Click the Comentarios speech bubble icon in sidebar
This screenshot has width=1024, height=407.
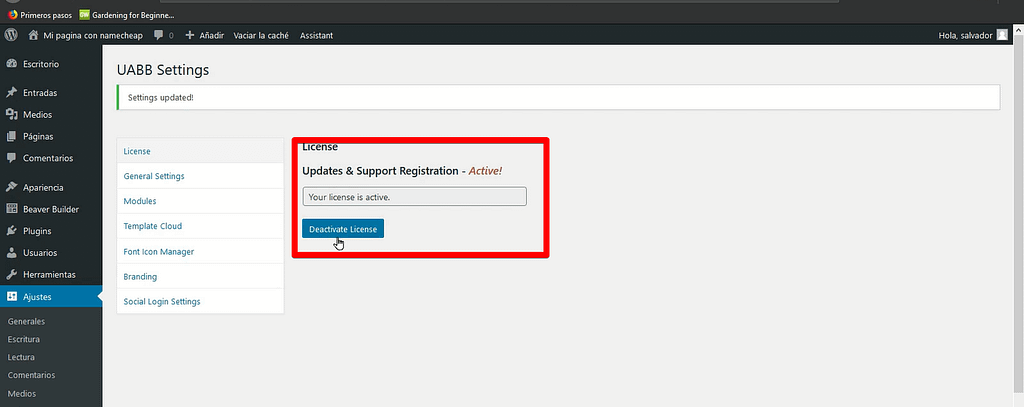coord(11,158)
